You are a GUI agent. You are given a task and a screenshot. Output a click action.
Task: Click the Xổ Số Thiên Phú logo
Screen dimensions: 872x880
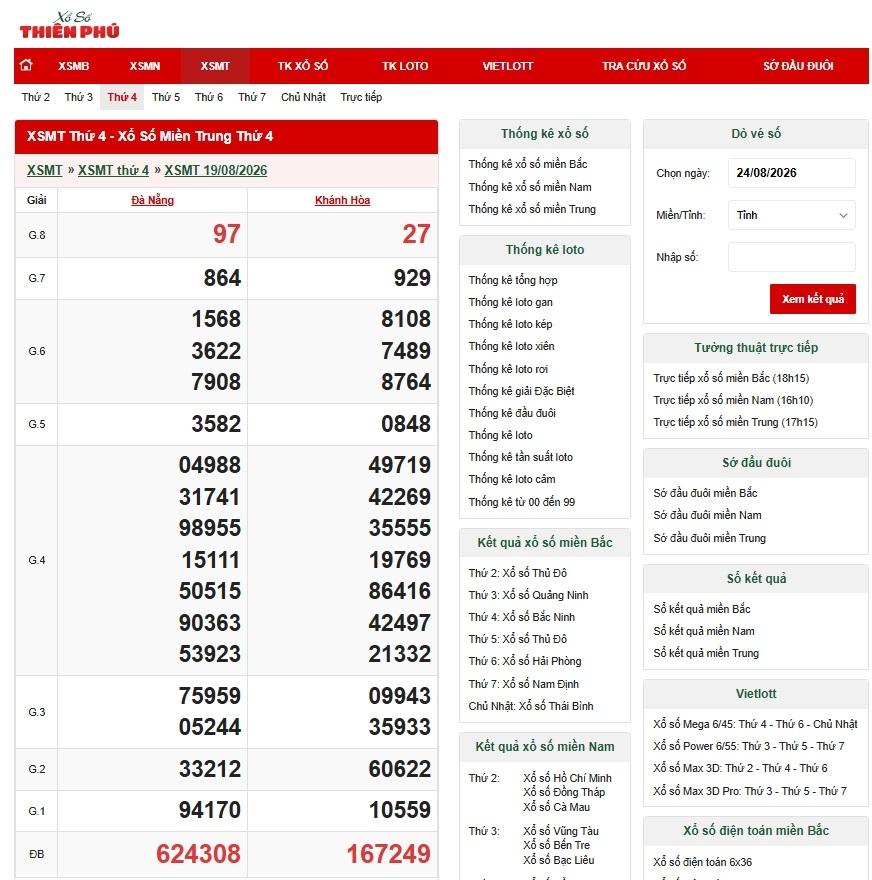pos(70,25)
